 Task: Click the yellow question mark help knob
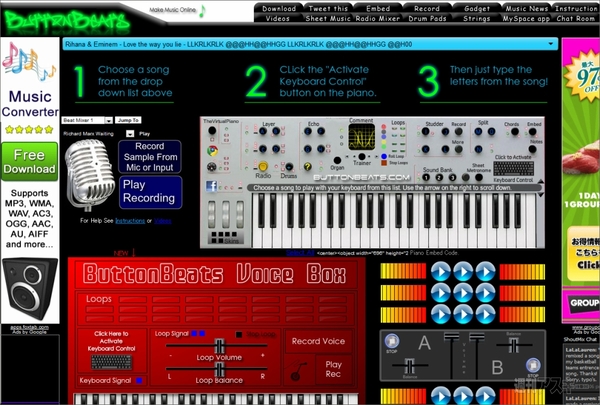coord(307,167)
